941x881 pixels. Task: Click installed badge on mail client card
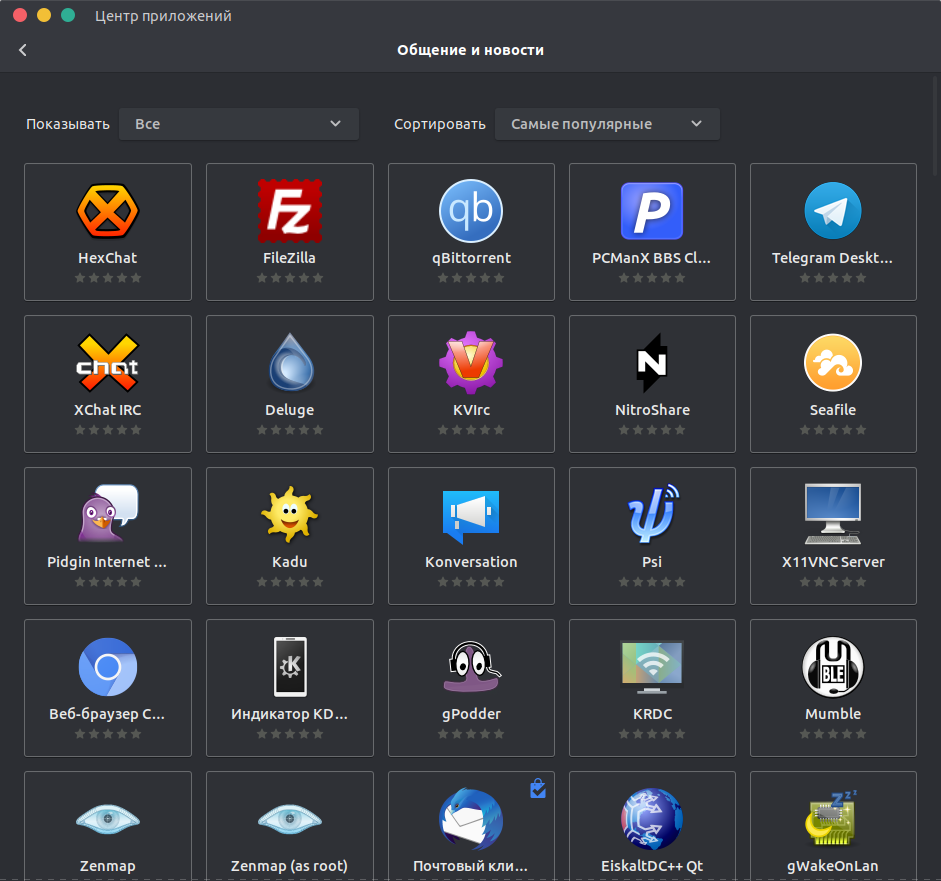point(538,788)
